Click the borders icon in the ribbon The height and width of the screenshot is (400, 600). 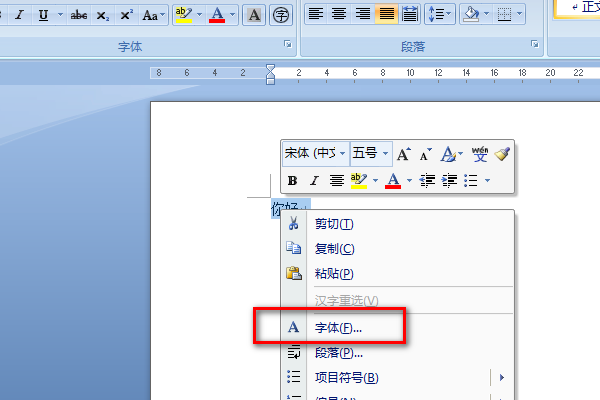click(504, 14)
